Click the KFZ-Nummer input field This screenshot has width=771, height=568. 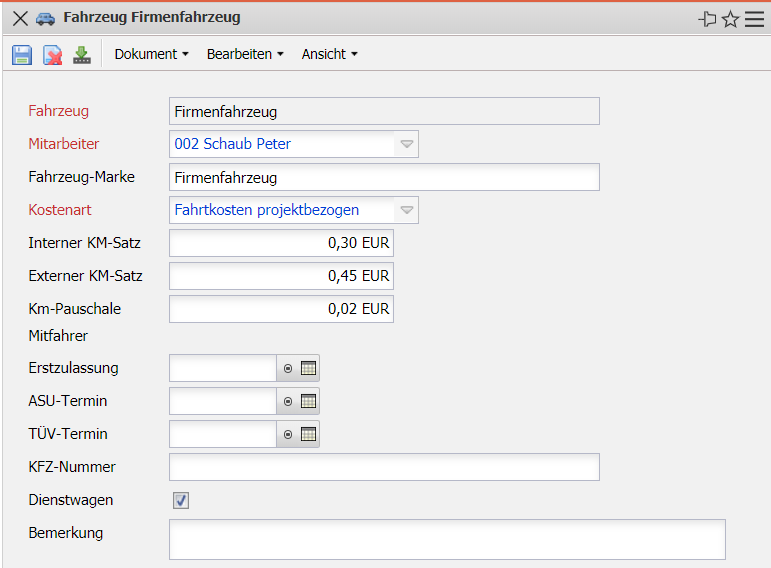pos(384,467)
